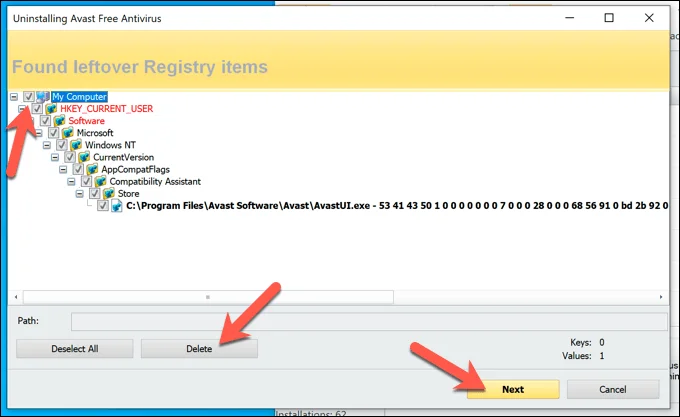This screenshot has height=417, width=680.
Task: Click the Store registry key icon
Action: coord(109,193)
